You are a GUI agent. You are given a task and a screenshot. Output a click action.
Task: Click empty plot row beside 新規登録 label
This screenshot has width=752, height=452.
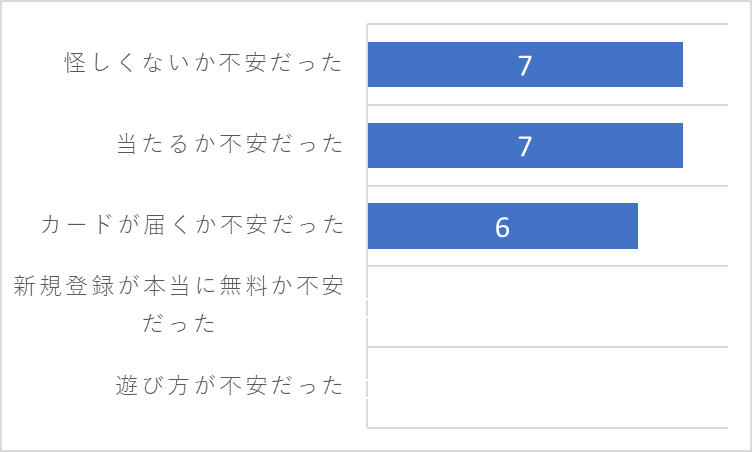coord(548,306)
